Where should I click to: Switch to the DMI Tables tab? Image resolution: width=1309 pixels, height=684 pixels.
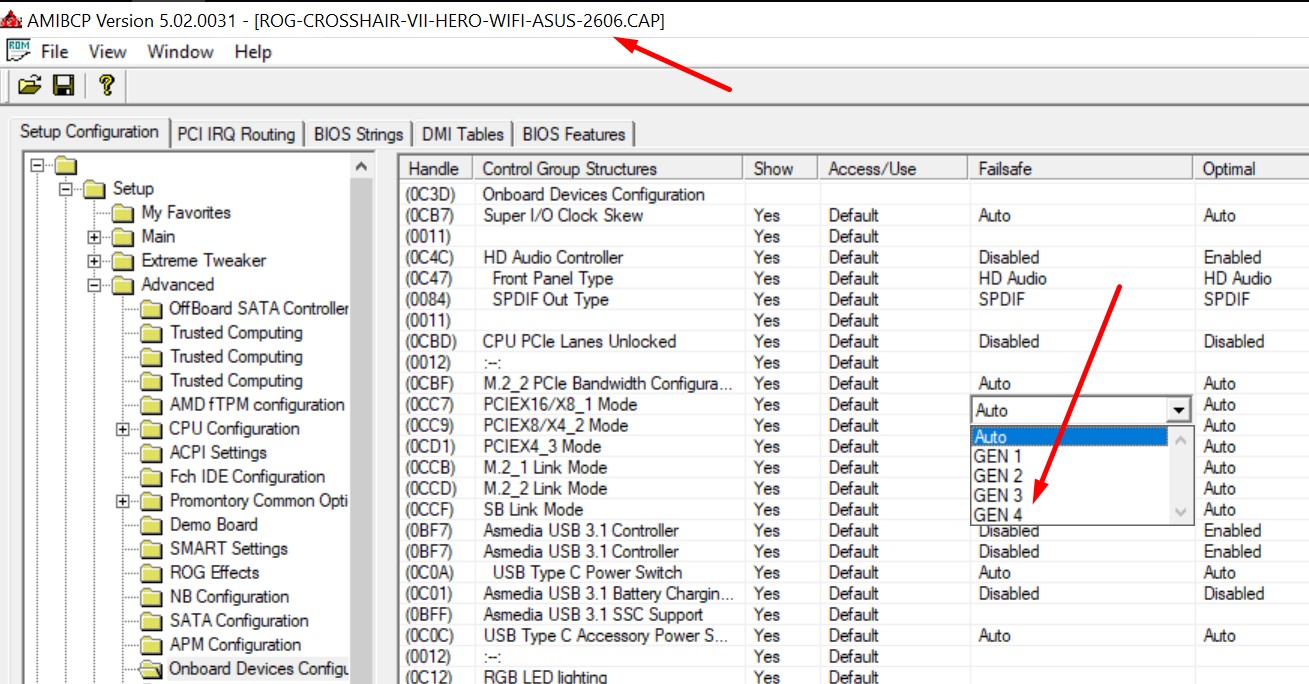463,134
